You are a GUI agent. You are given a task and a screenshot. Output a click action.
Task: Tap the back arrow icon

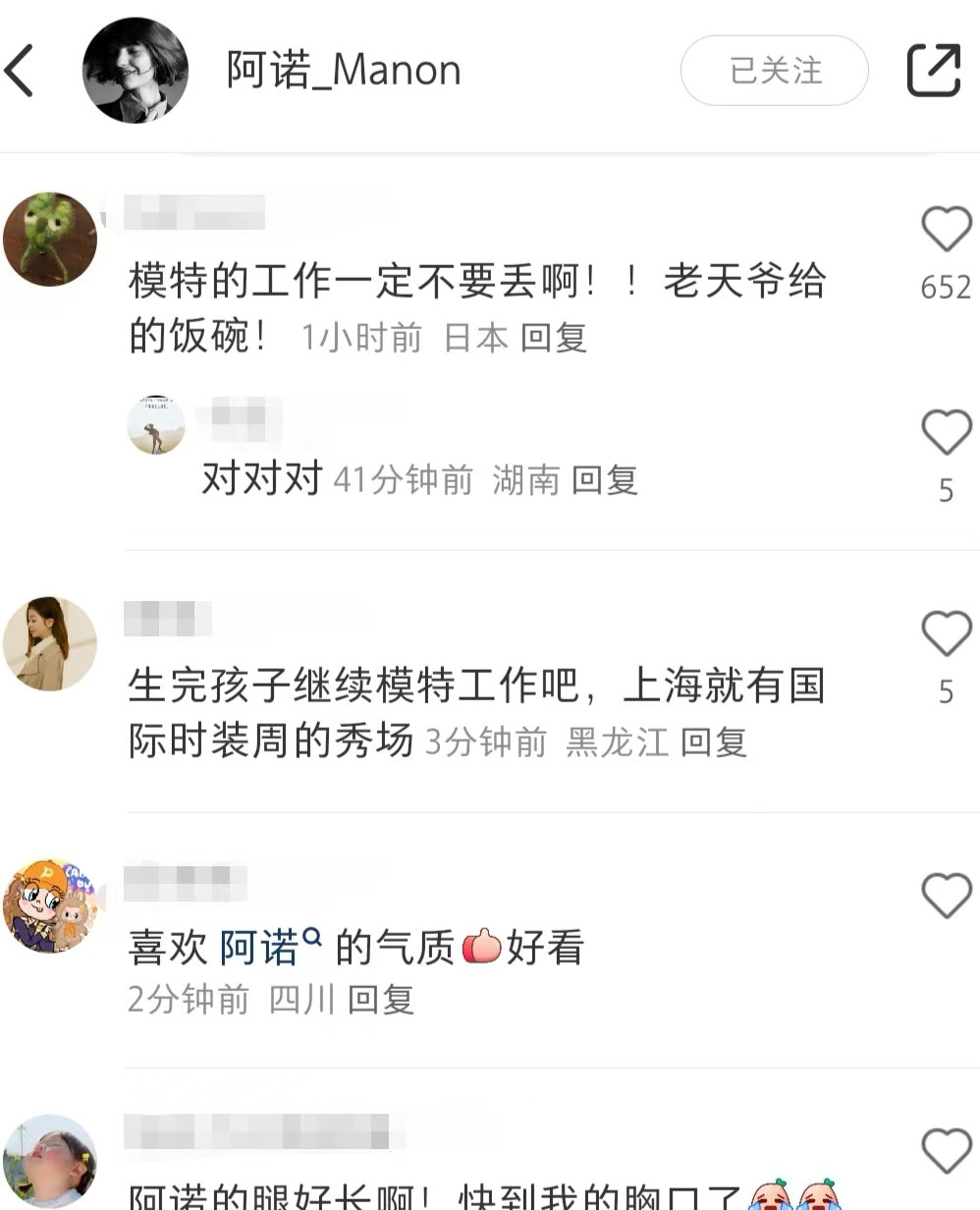(x=20, y=71)
